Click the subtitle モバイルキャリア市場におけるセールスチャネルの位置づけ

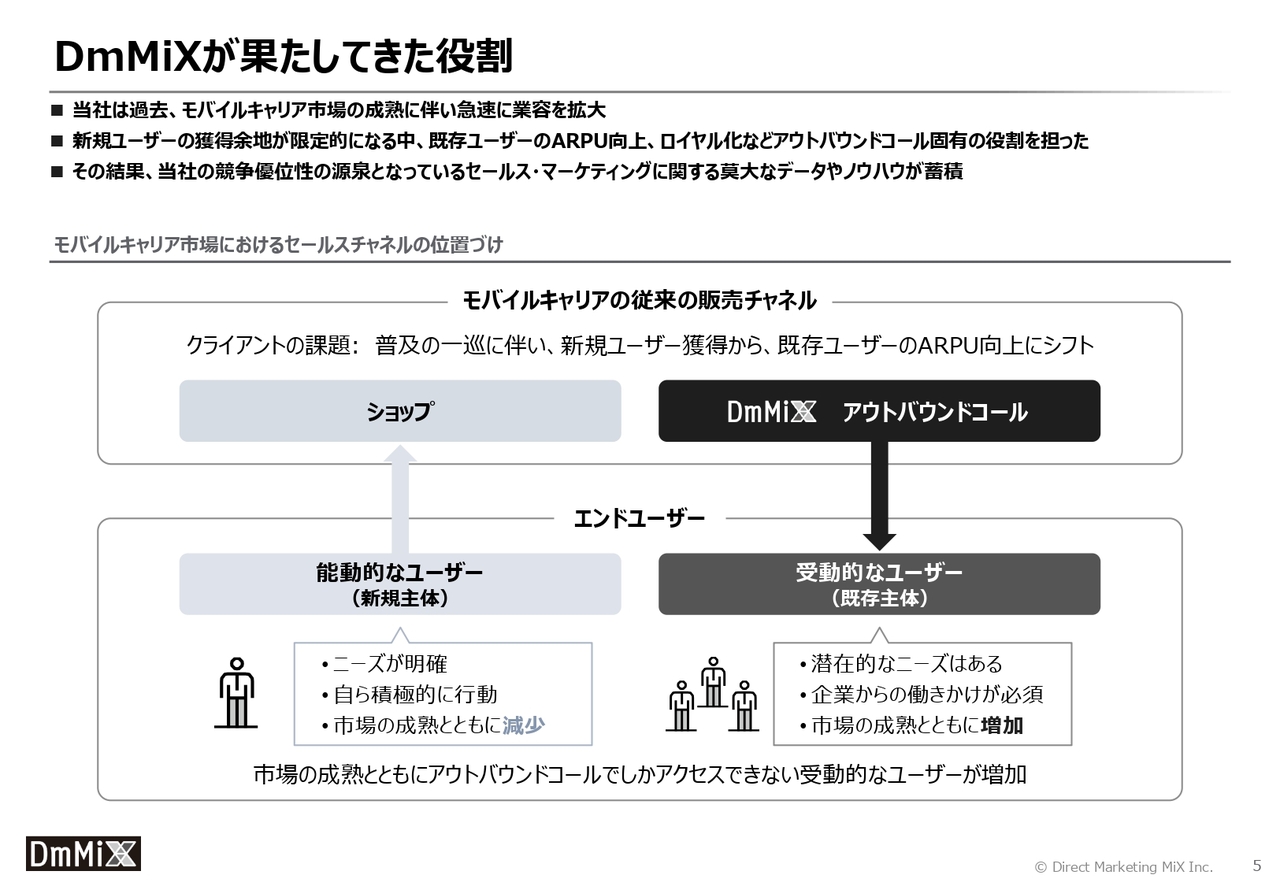(278, 245)
